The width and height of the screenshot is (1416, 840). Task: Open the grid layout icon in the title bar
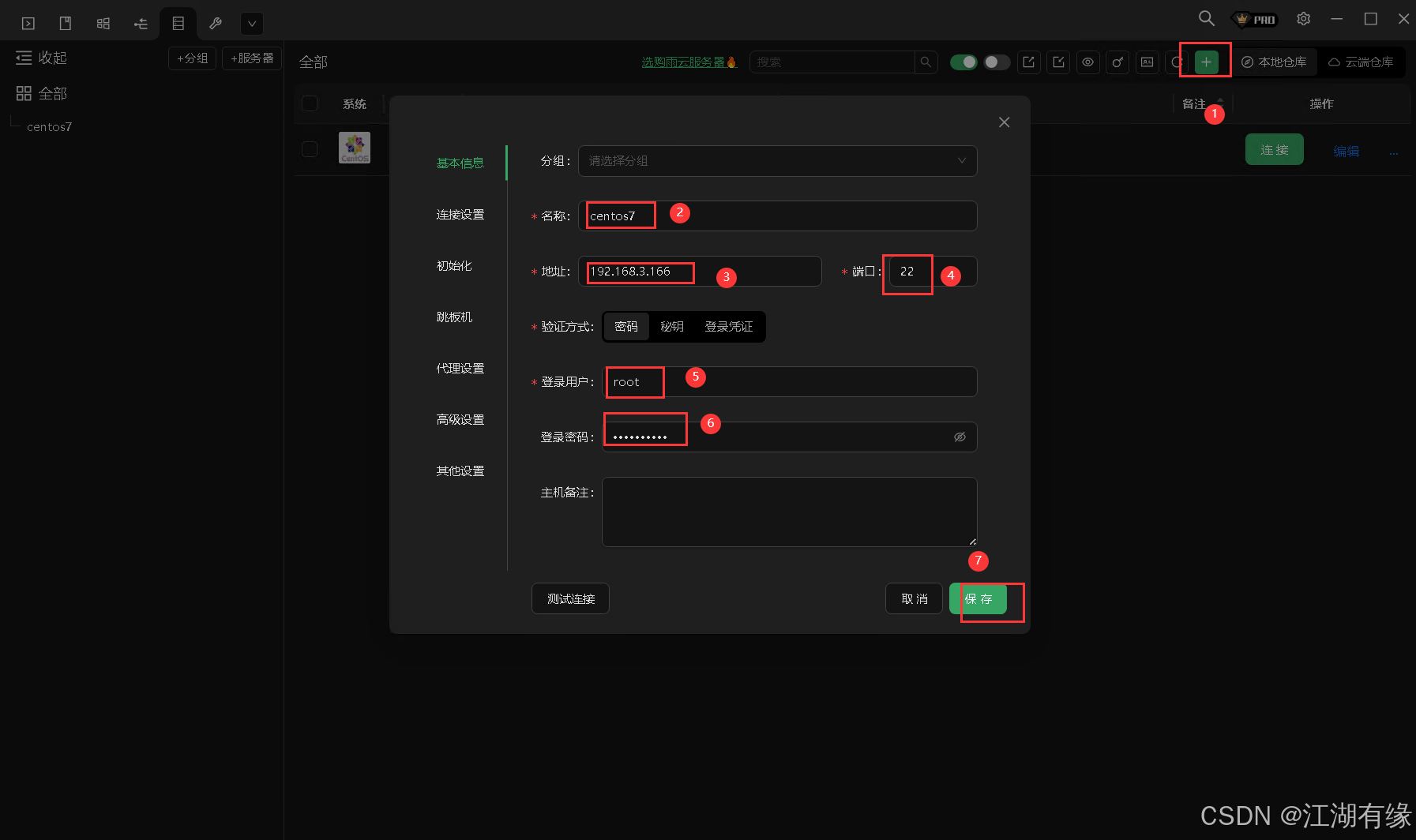(x=103, y=24)
